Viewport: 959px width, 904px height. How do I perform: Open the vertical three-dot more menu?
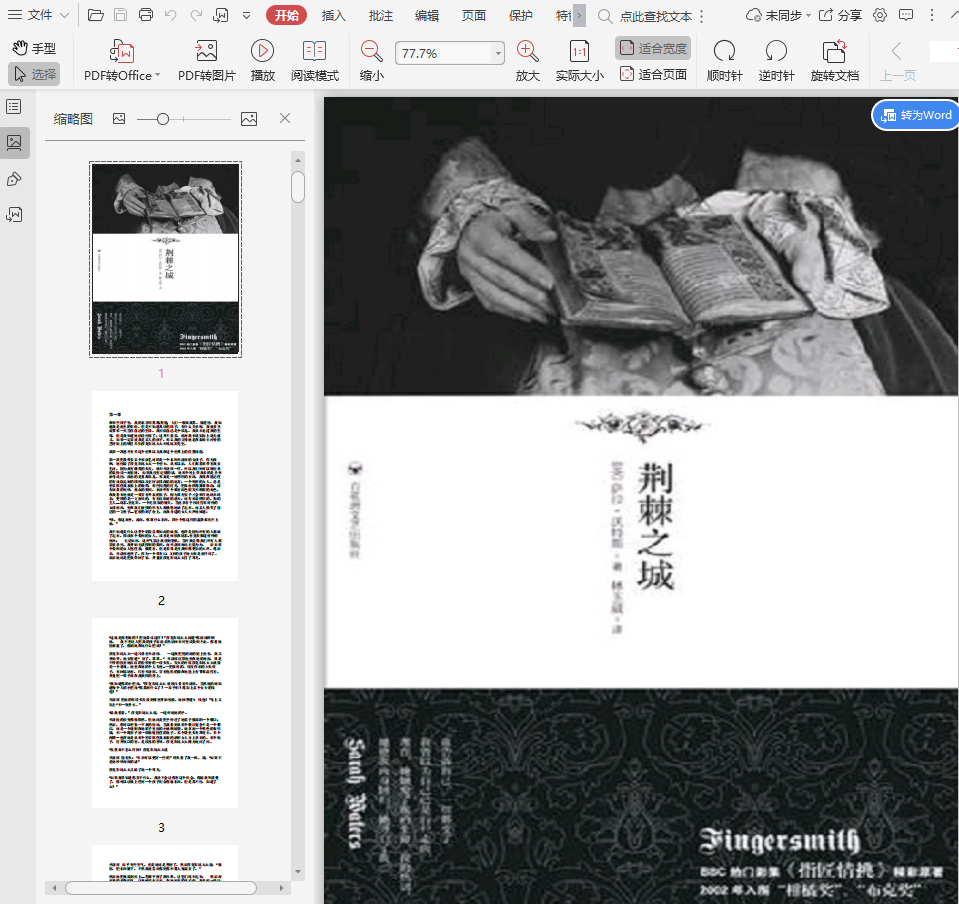tap(931, 15)
